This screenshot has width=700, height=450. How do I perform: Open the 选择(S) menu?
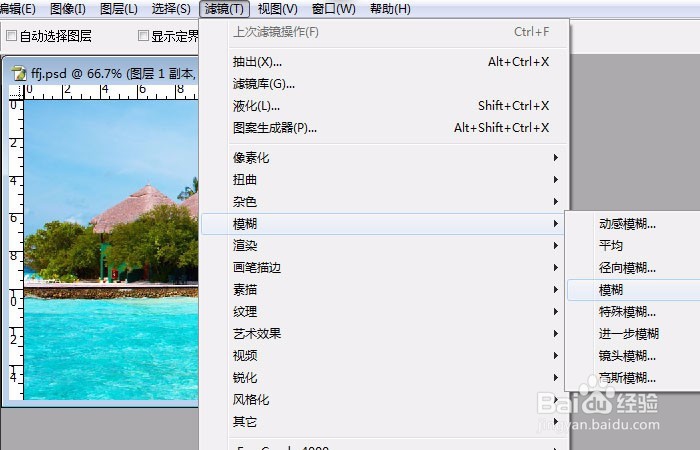point(171,8)
